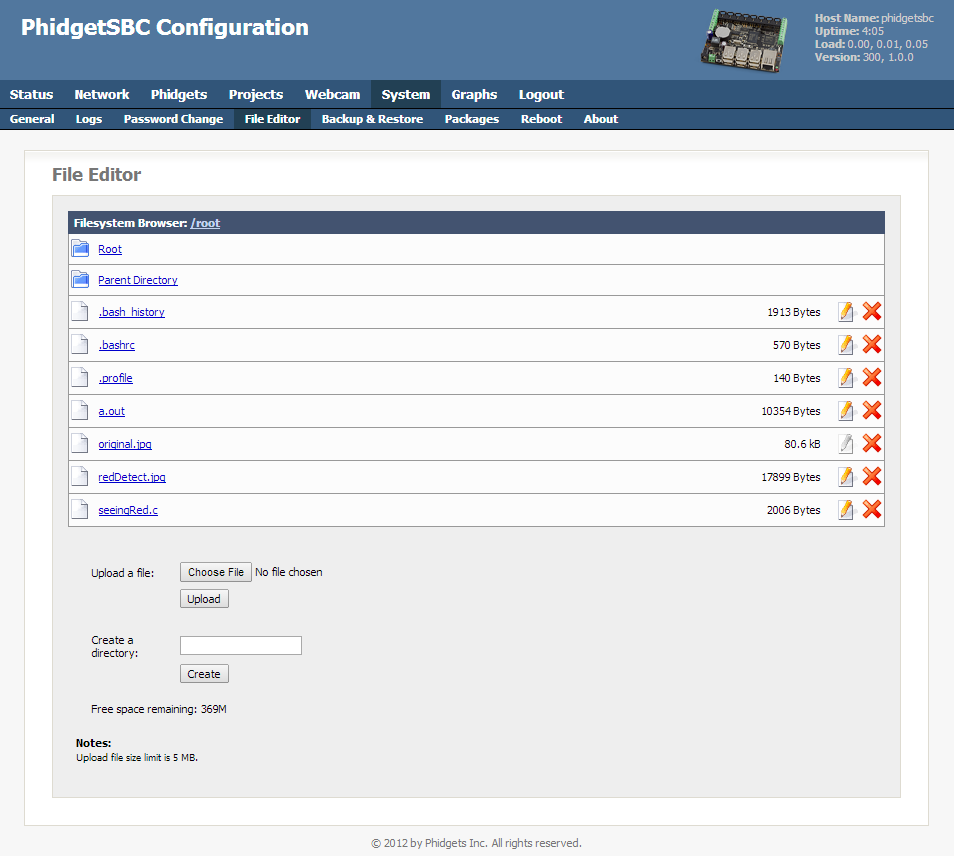Screen dimensions: 954x856
Task: Select the File Editor submenu tab
Action: pos(272,119)
